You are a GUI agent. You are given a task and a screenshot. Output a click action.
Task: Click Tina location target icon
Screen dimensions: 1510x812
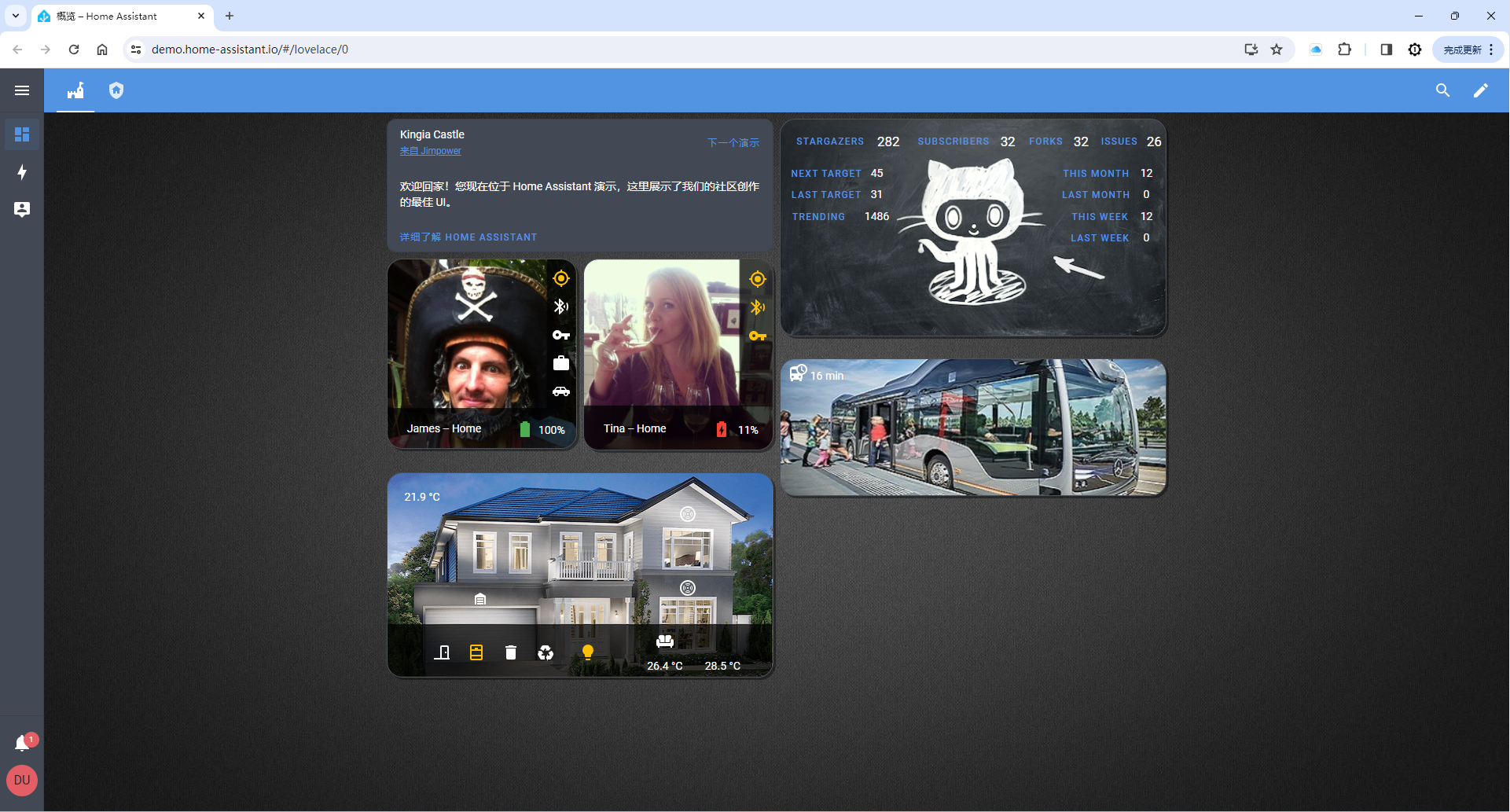click(758, 279)
